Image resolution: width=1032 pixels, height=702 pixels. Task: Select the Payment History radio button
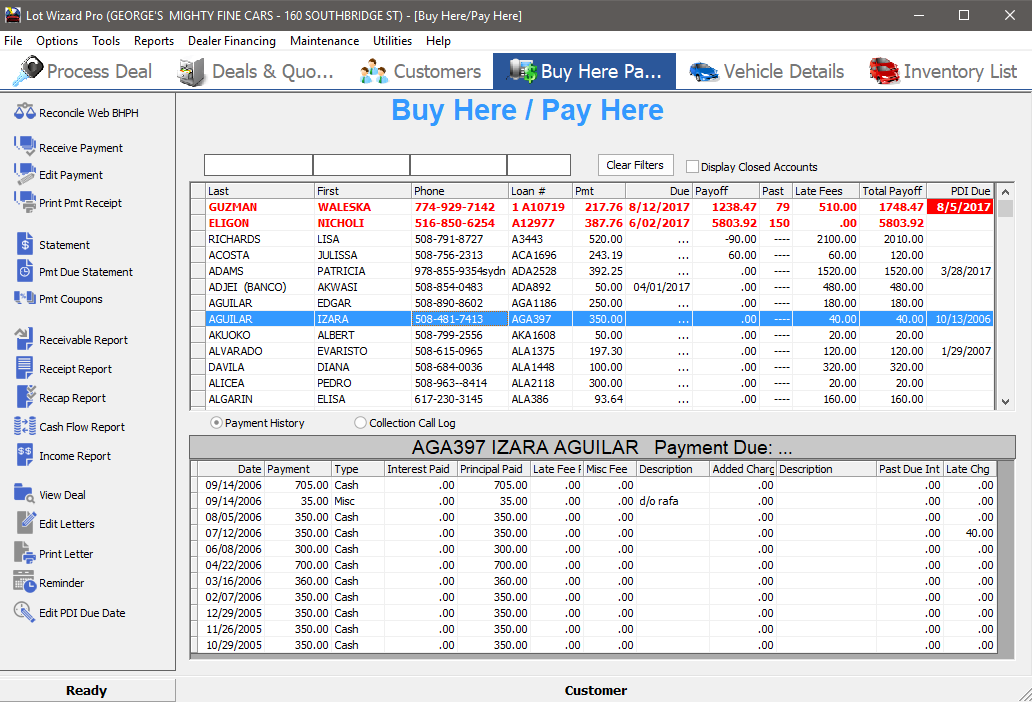[215, 423]
